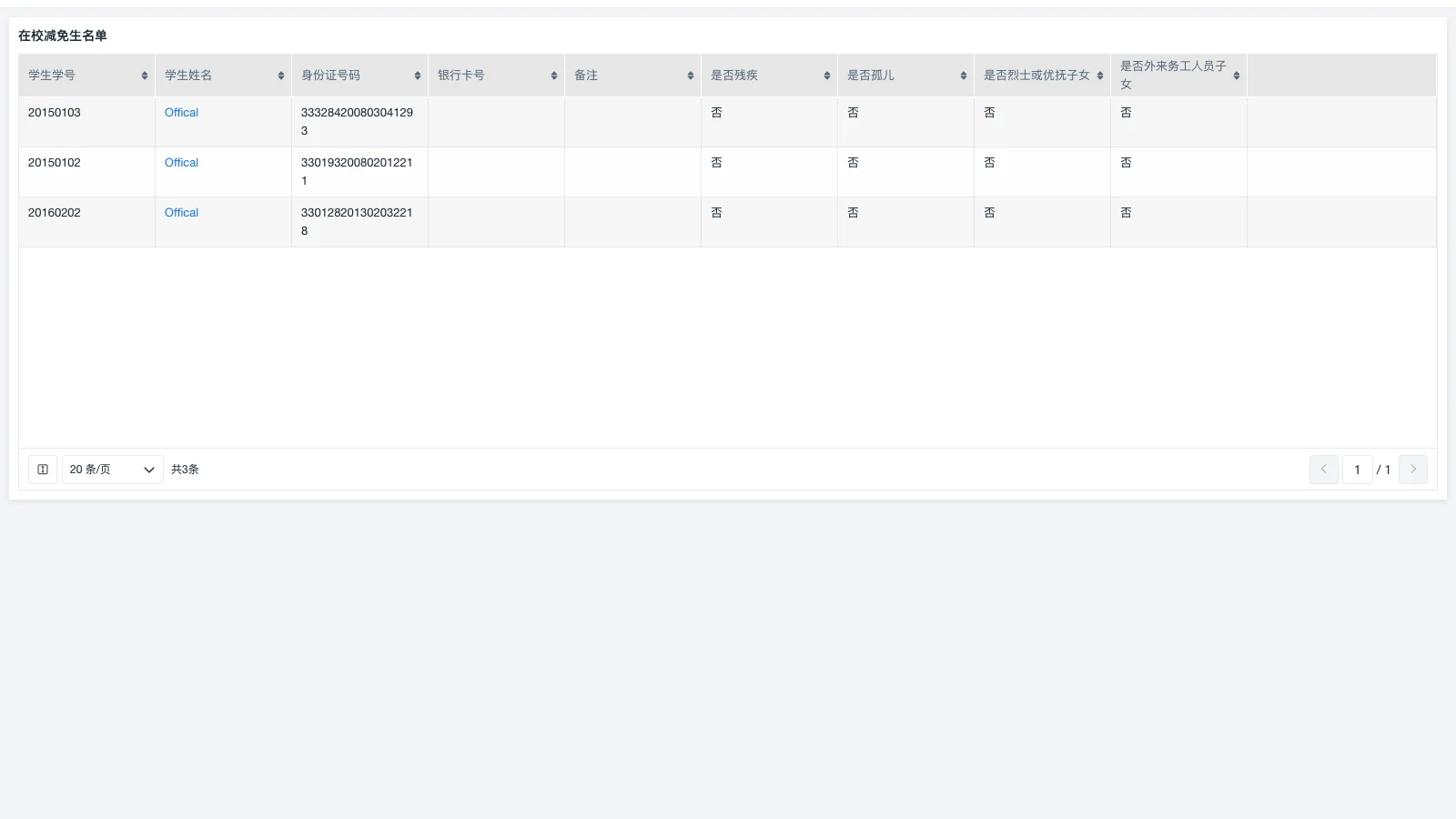Sort 是否外来务工人员子女 column via arrows
The image size is (1456, 819).
(1237, 76)
